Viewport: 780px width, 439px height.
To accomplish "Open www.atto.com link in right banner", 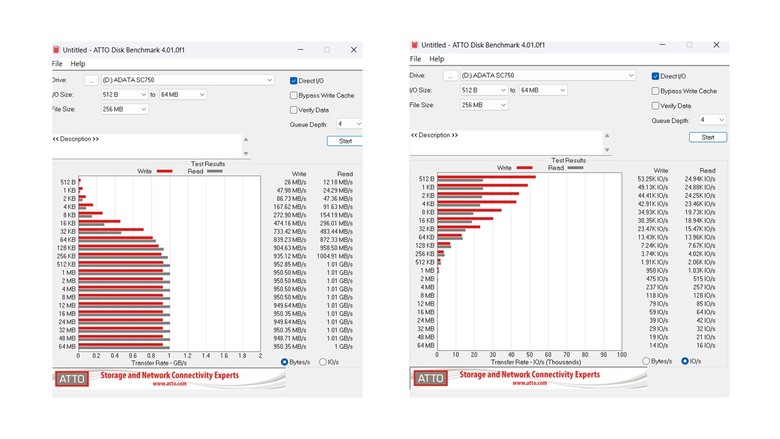I will click(529, 383).
